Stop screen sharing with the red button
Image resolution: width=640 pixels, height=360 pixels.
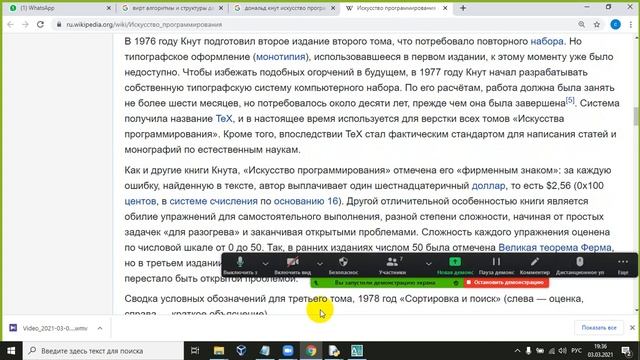tap(506, 282)
